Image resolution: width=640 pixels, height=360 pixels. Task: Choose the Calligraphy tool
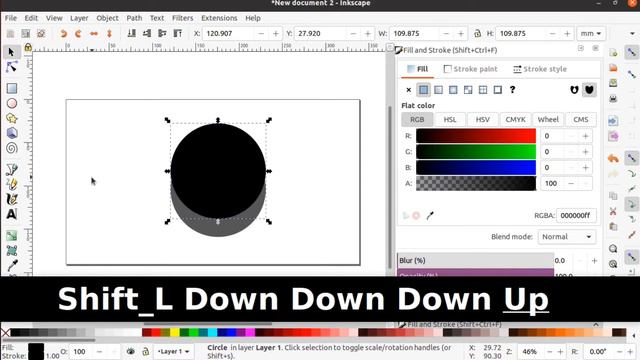[x=11, y=199]
